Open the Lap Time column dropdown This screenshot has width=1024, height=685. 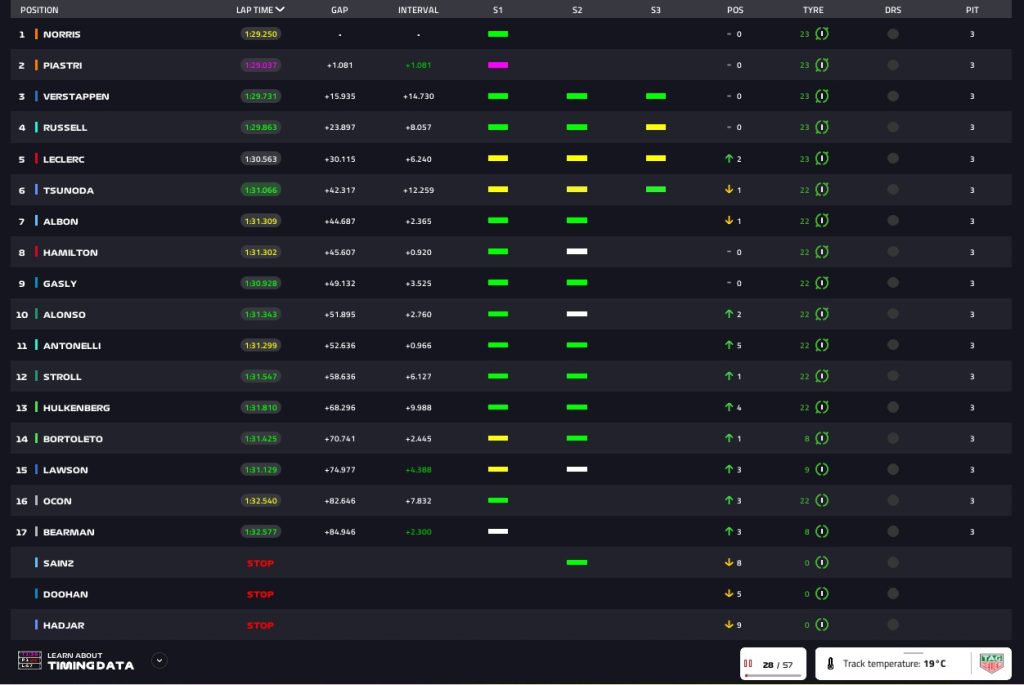pyautogui.click(x=280, y=10)
